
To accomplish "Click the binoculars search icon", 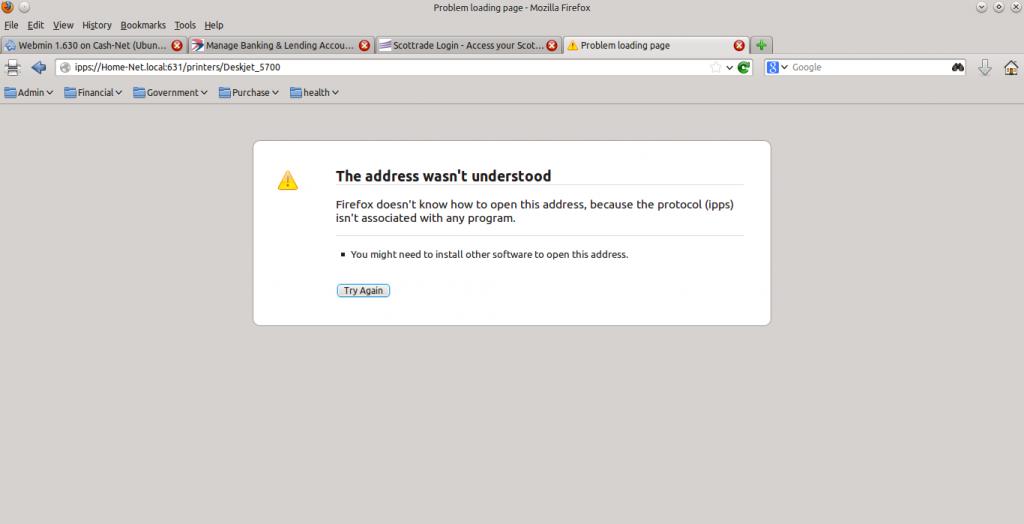I will pos(957,68).
